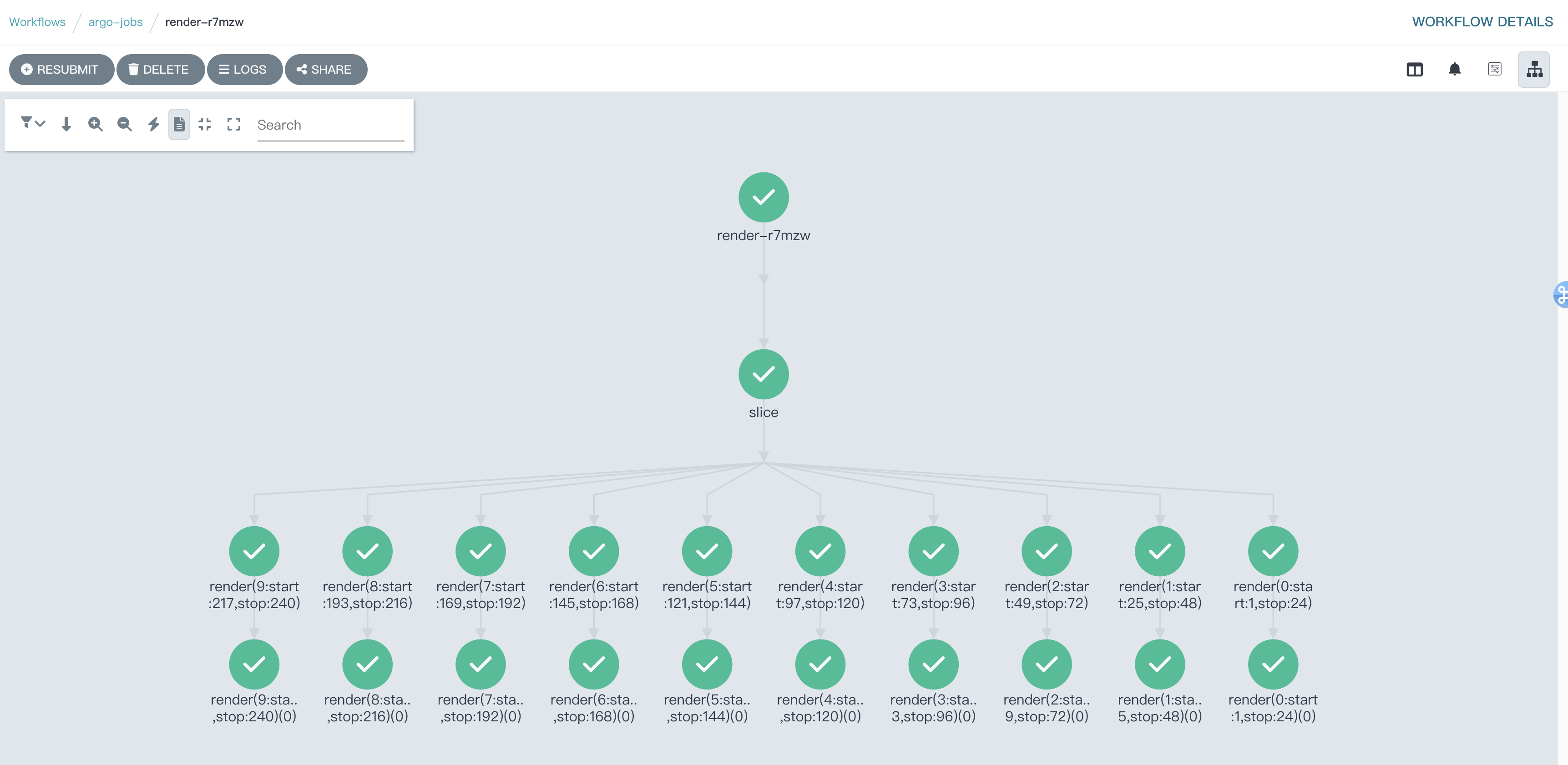Toggle the workflow graph tree view
Screen dimensions: 1568x765
click(1534, 70)
